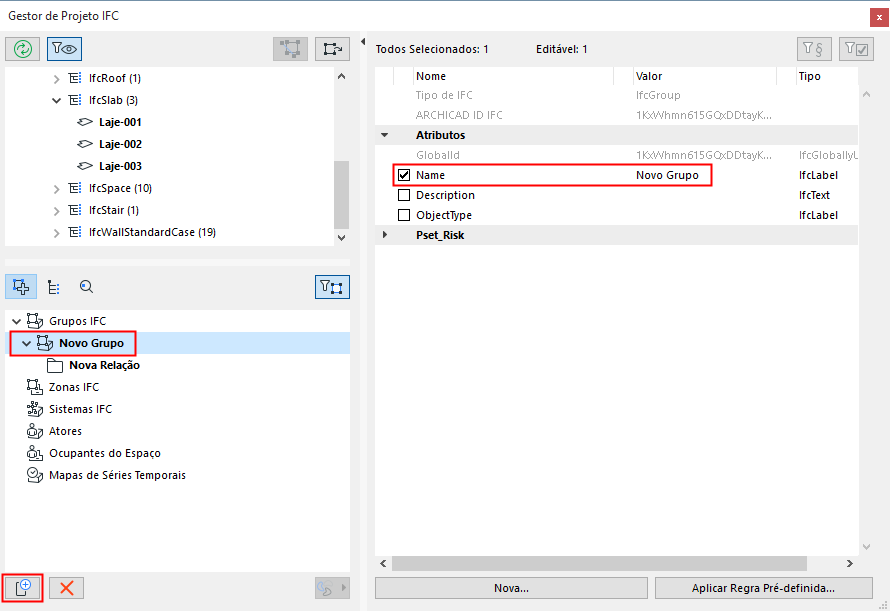Switch to the tree hierarchy view icon
Viewport: 890px width, 611px height.
pos(54,287)
